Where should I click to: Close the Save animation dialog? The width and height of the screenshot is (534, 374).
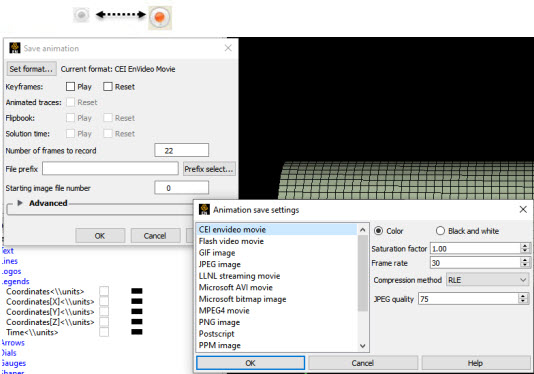(x=228, y=48)
